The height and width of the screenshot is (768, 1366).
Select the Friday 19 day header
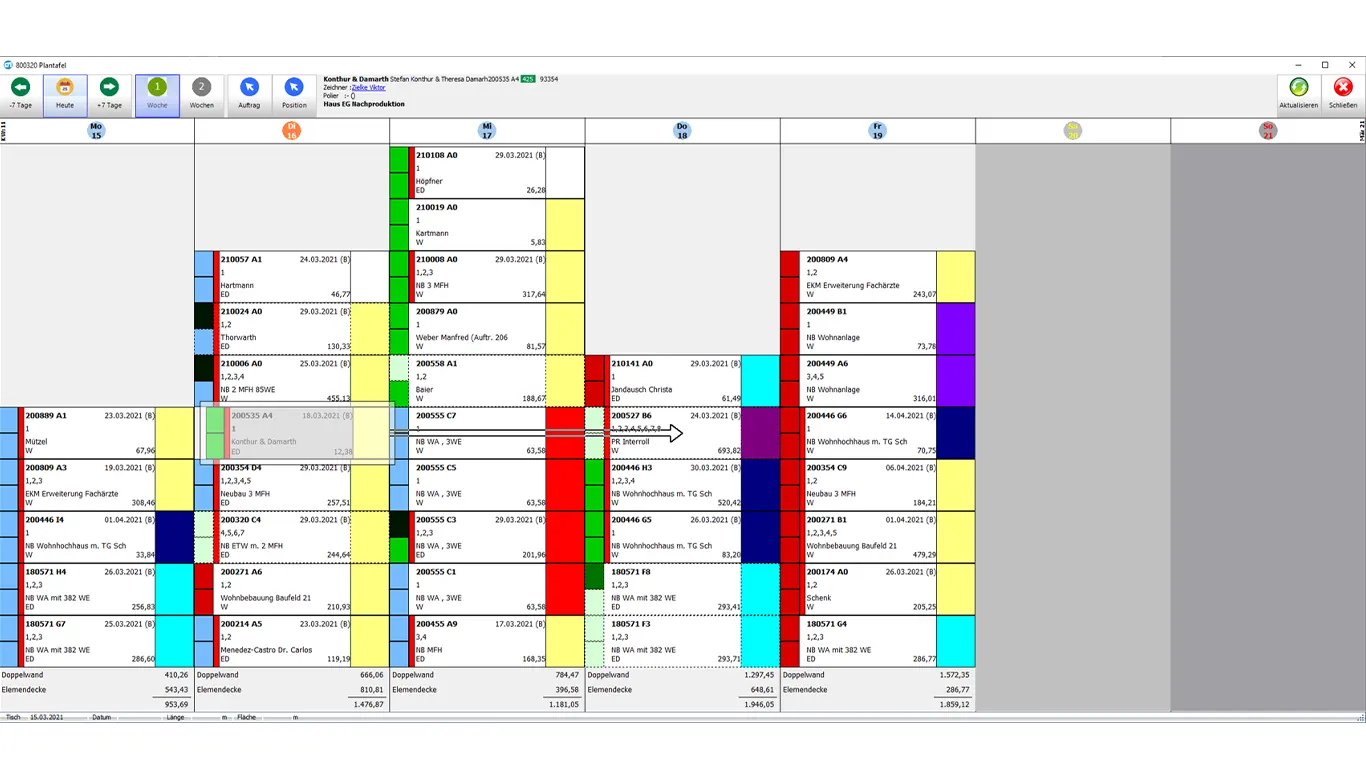pyautogui.click(x=877, y=131)
